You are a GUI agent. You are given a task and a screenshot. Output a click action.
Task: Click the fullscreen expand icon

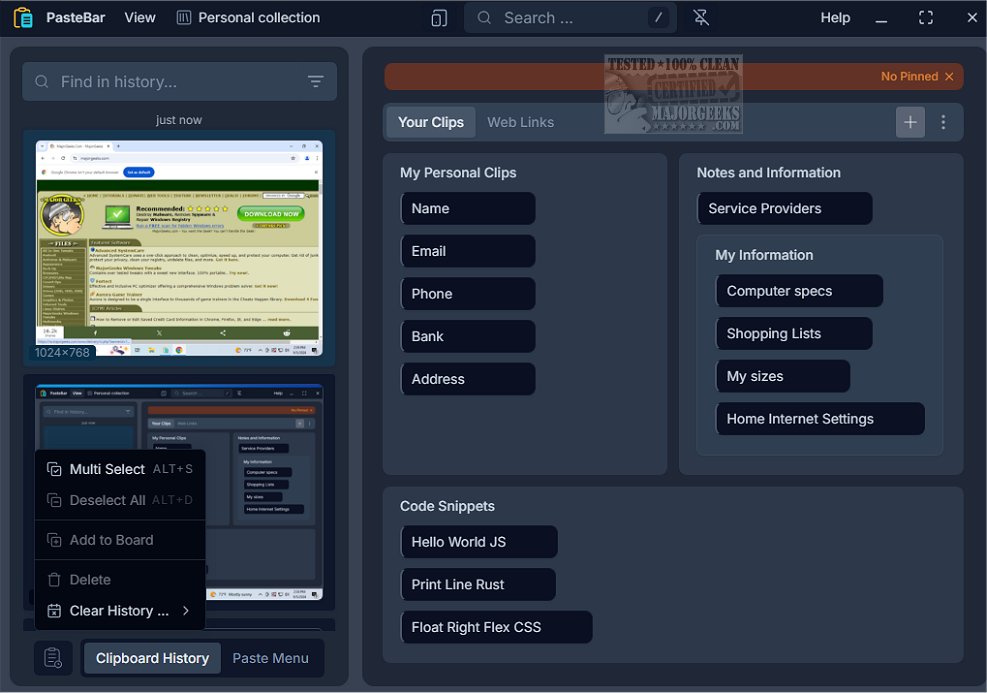925,18
